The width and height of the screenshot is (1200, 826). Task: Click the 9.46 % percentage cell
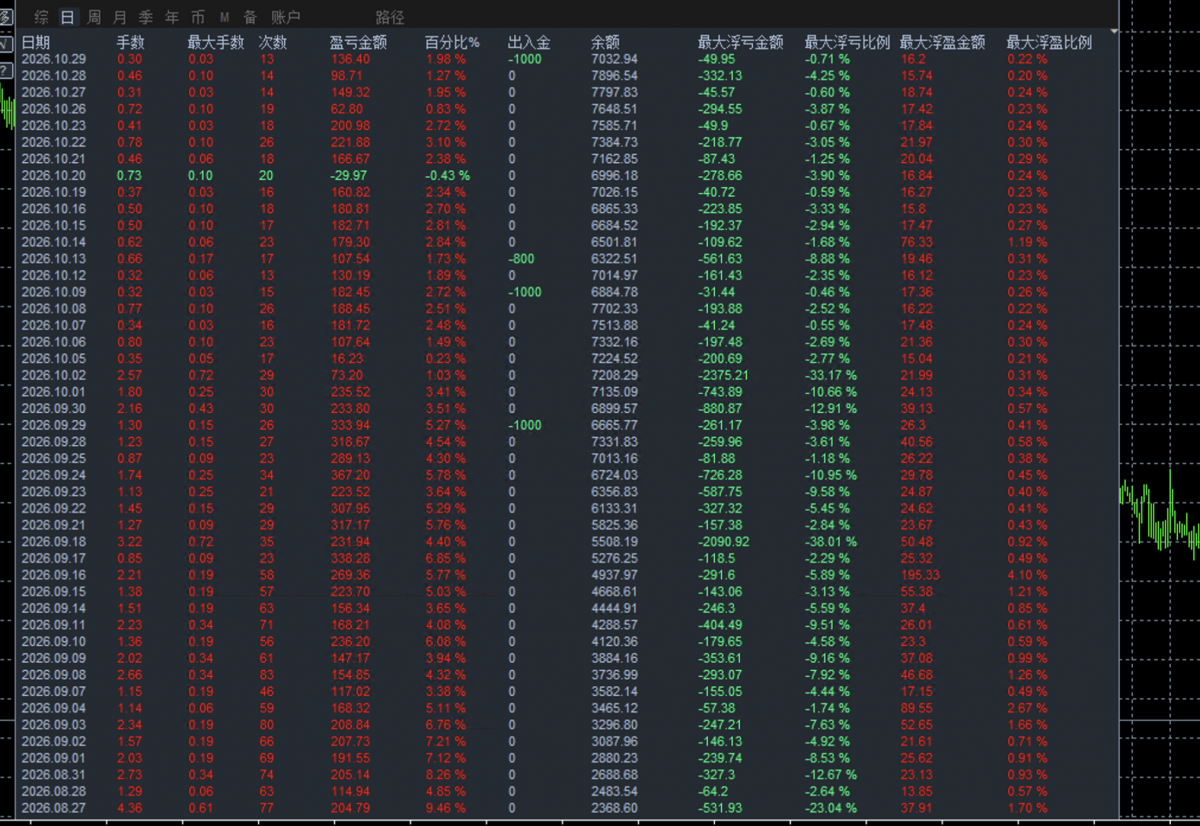(x=445, y=808)
